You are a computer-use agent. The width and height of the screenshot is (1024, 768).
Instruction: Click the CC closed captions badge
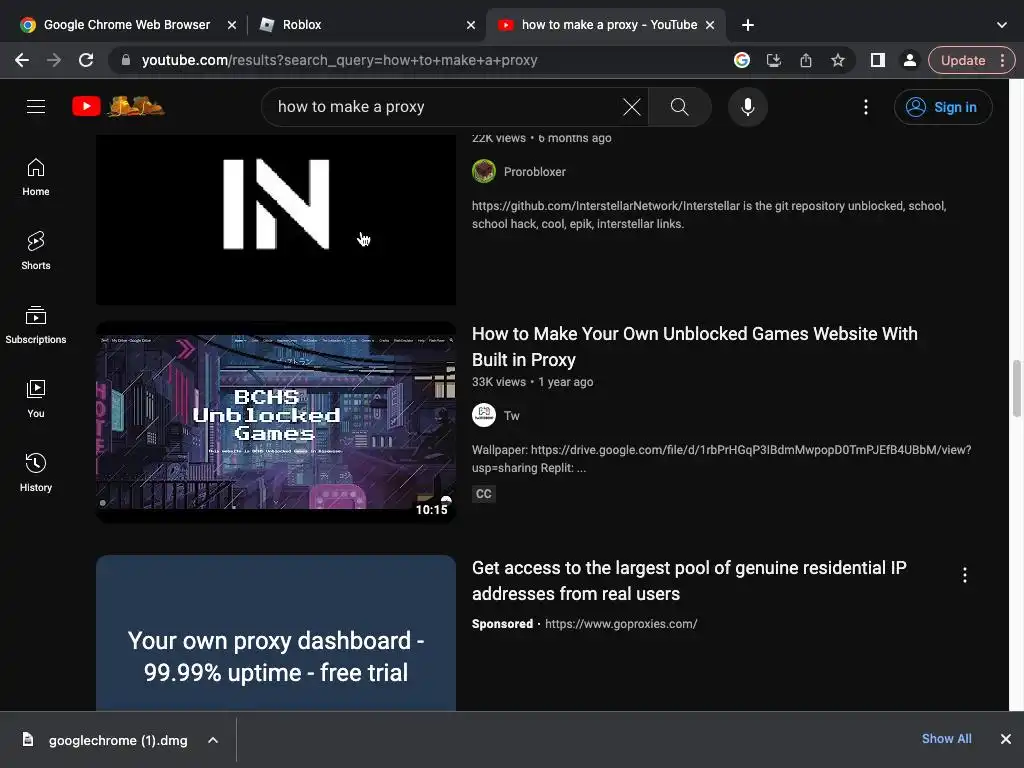point(483,494)
